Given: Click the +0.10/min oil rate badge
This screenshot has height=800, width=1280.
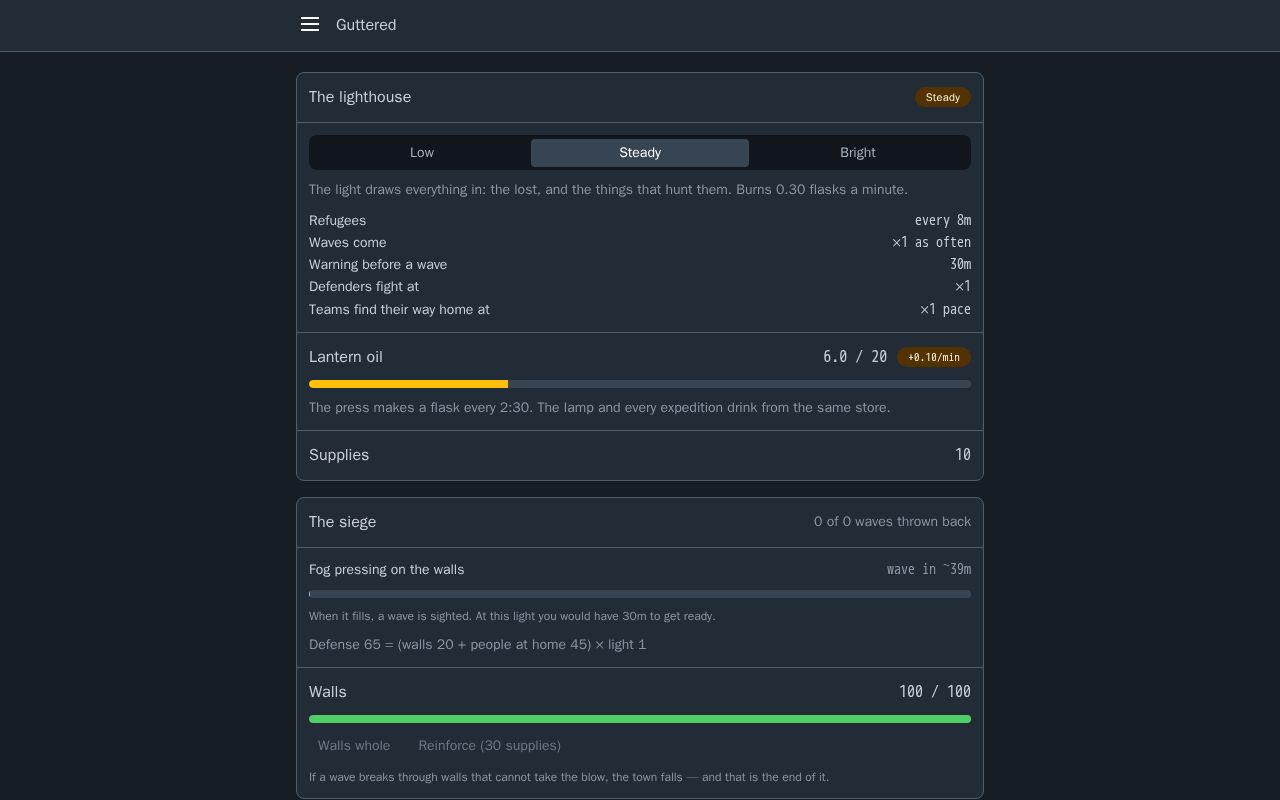Looking at the screenshot, I should pos(934,357).
